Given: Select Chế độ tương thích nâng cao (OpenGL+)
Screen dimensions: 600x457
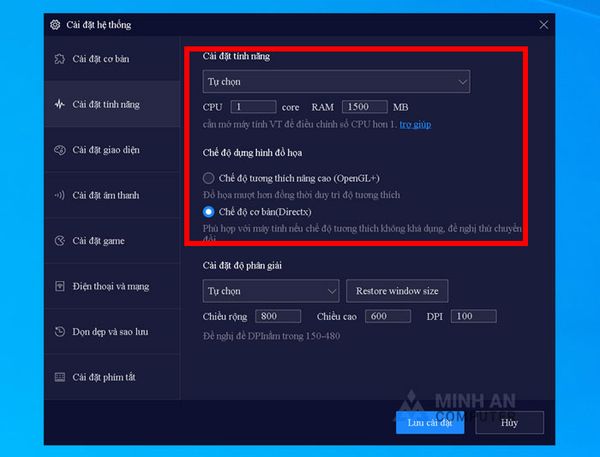Looking at the screenshot, I should coord(209,178).
